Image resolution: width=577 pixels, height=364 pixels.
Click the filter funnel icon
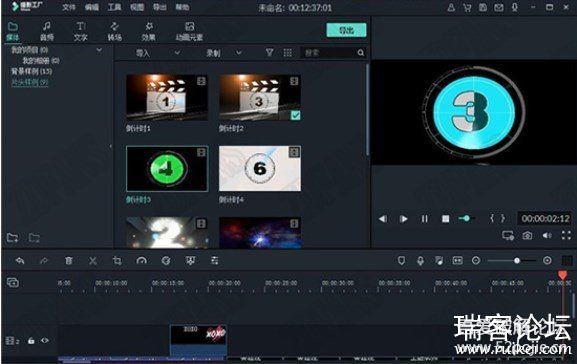coord(269,53)
